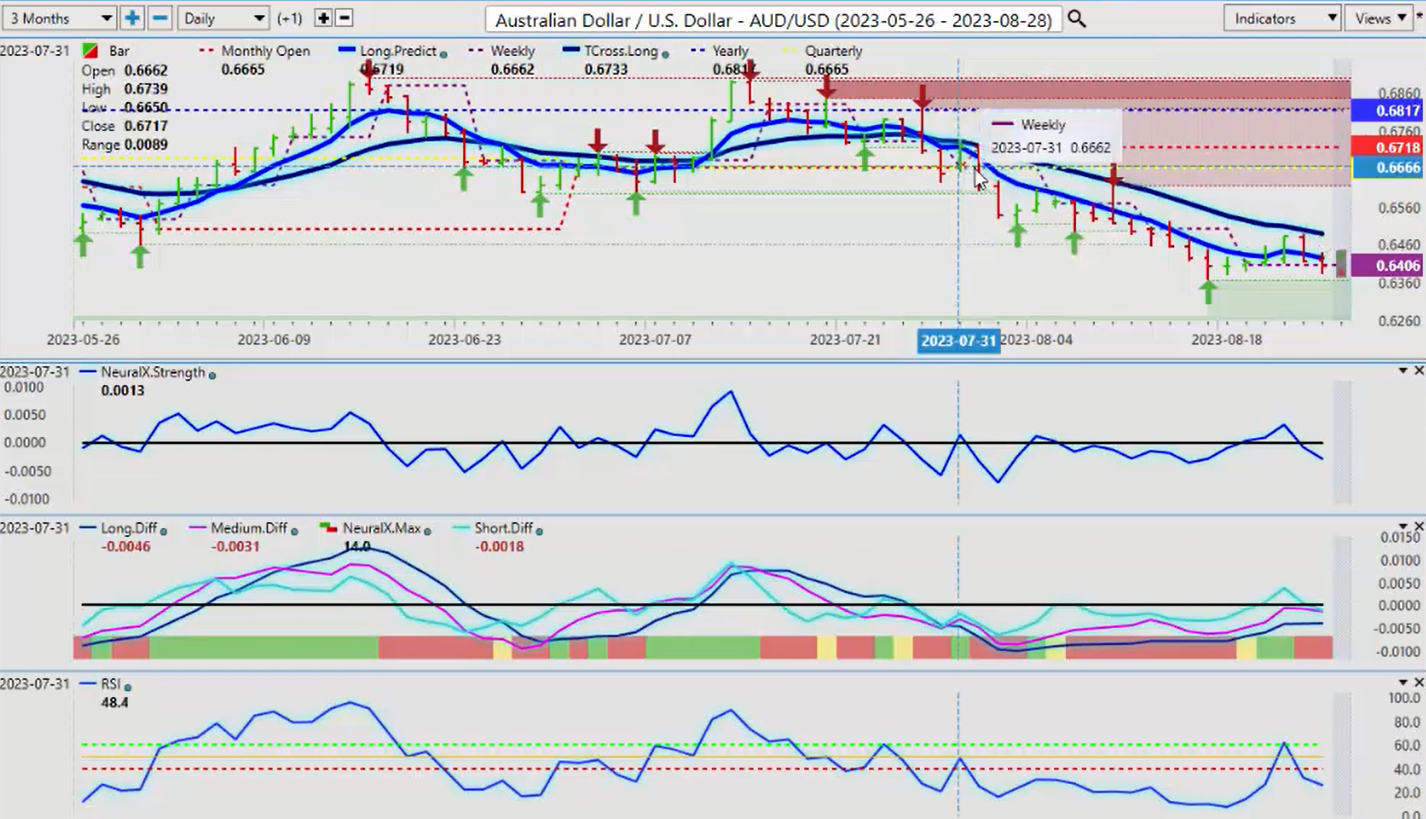Open the 3 Months time range dropdown
Viewport: 1426px width, 819px height.
click(59, 18)
